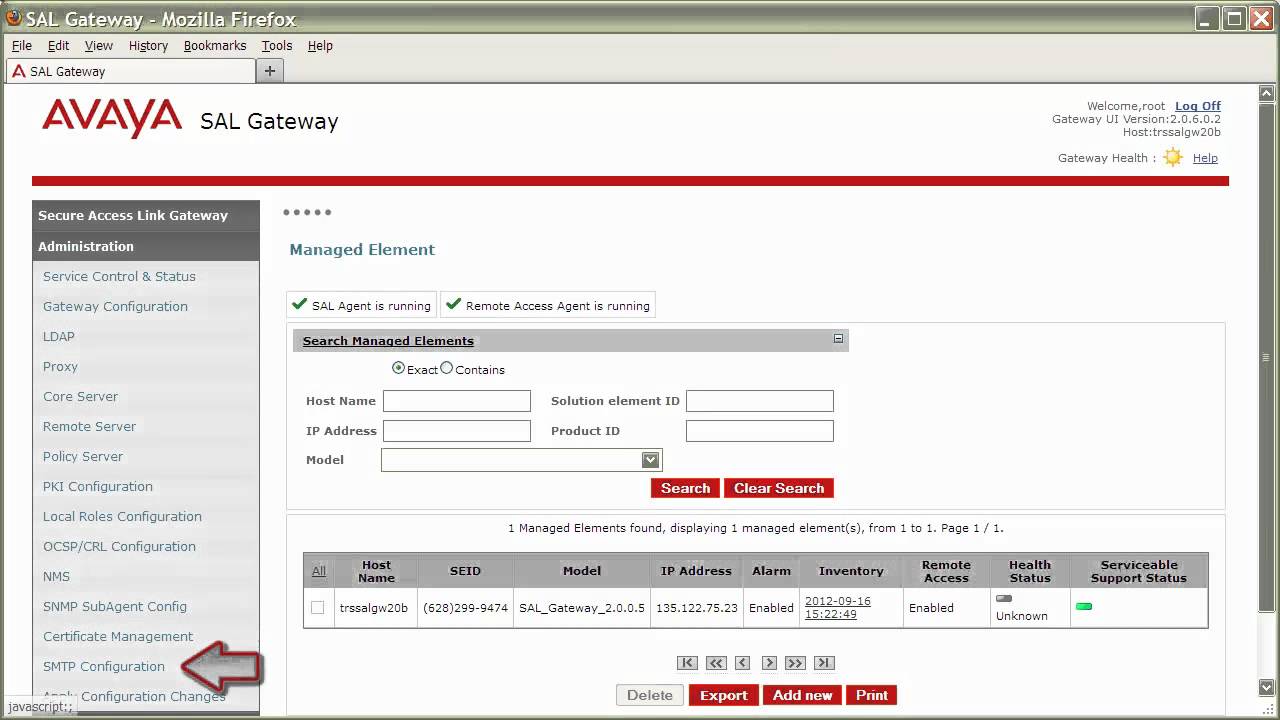The height and width of the screenshot is (720, 1280).
Task: Open Certificate Management in sidebar
Action: pos(118,636)
